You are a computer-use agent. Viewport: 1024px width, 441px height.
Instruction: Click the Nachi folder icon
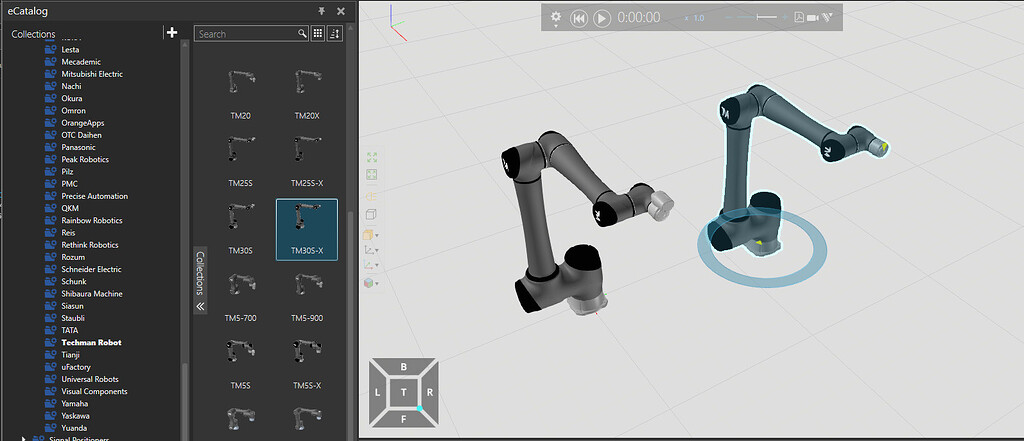pyautogui.click(x=50, y=86)
